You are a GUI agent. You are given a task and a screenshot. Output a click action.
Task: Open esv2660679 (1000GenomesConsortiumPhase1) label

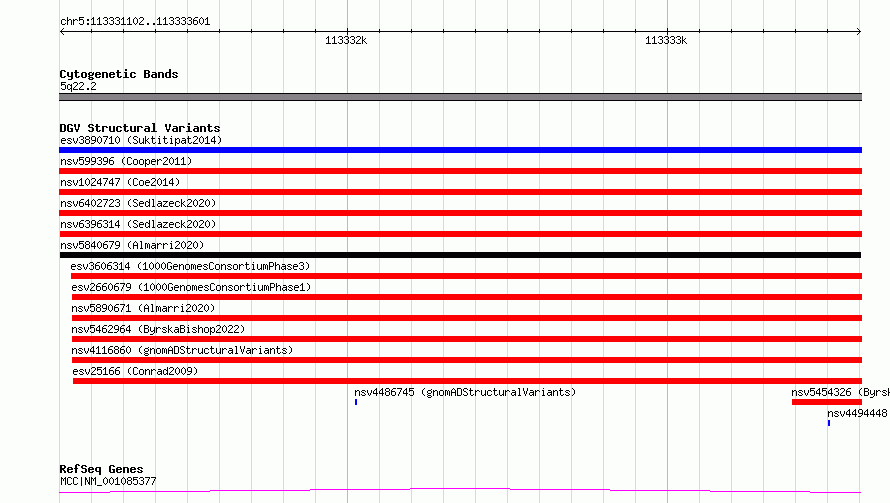(191, 287)
